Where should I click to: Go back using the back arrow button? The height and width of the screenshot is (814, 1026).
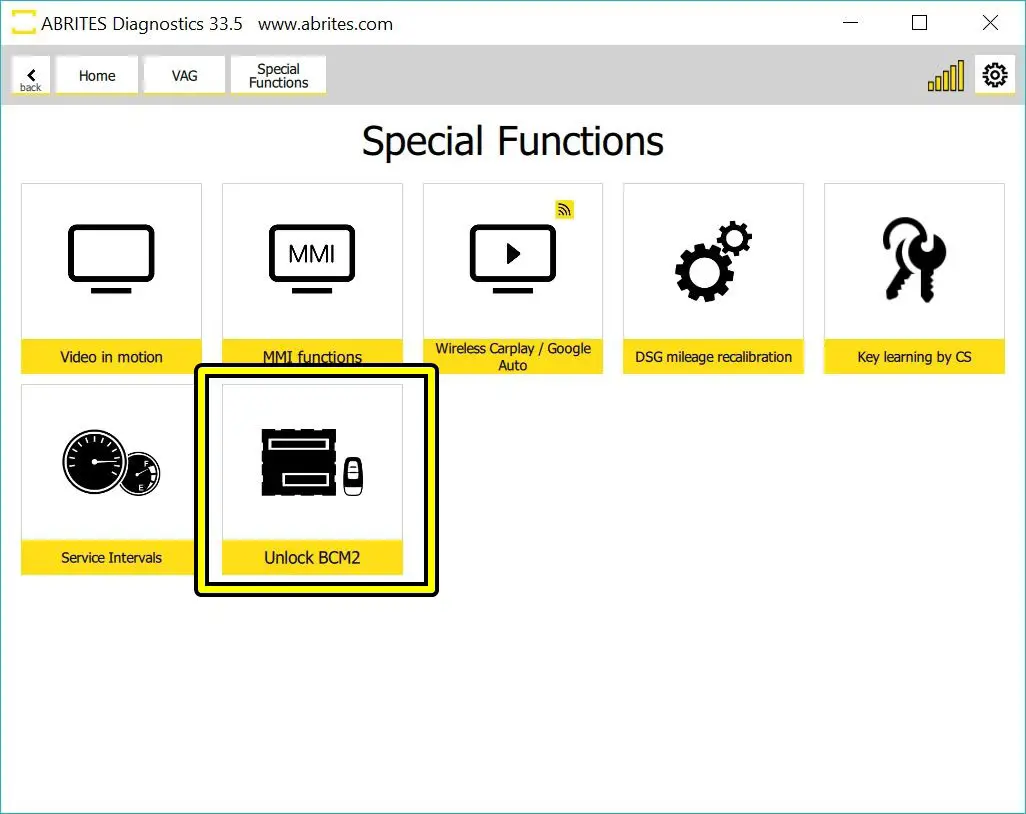tap(31, 75)
